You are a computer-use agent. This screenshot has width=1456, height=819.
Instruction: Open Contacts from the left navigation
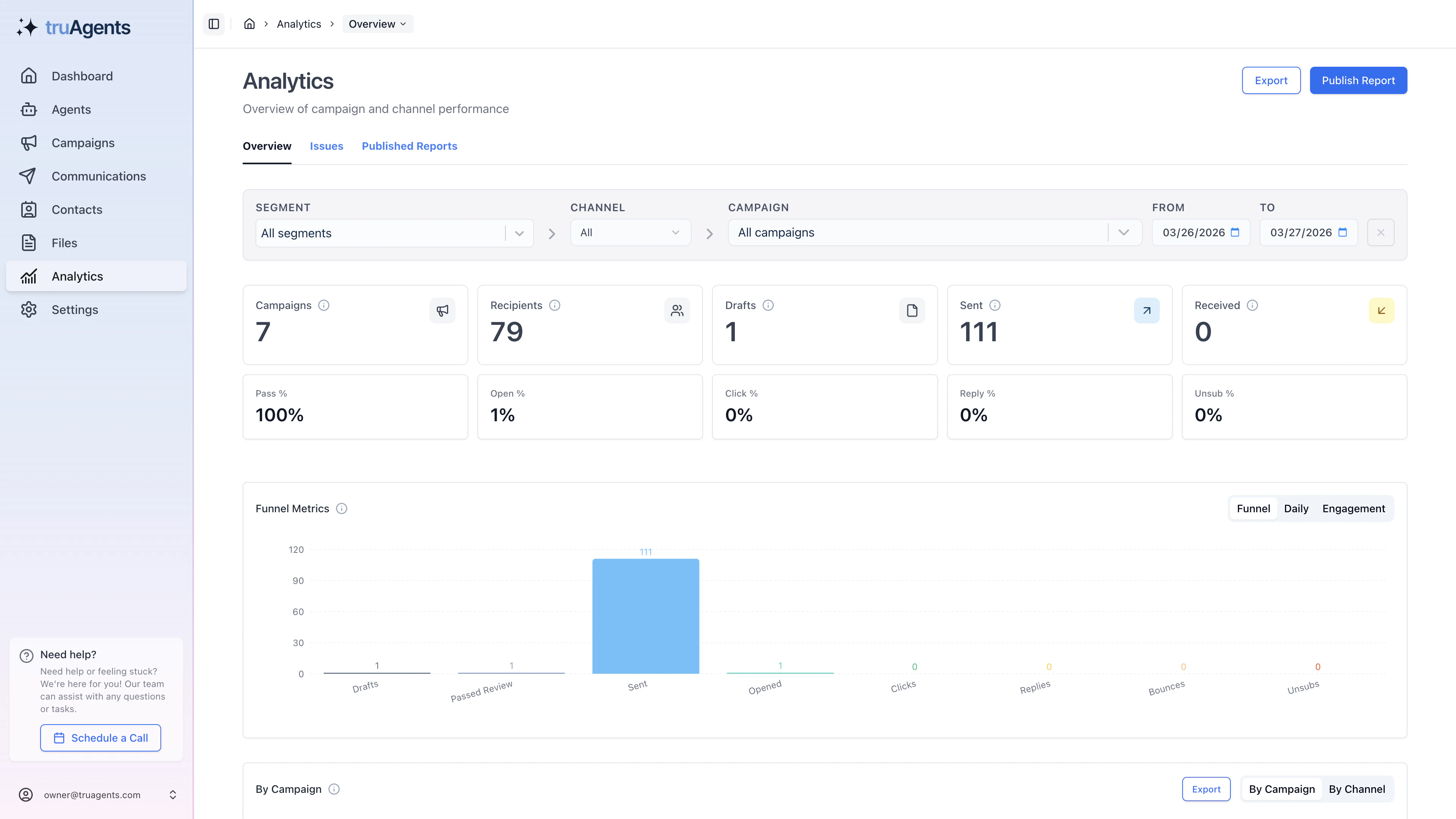(x=76, y=209)
